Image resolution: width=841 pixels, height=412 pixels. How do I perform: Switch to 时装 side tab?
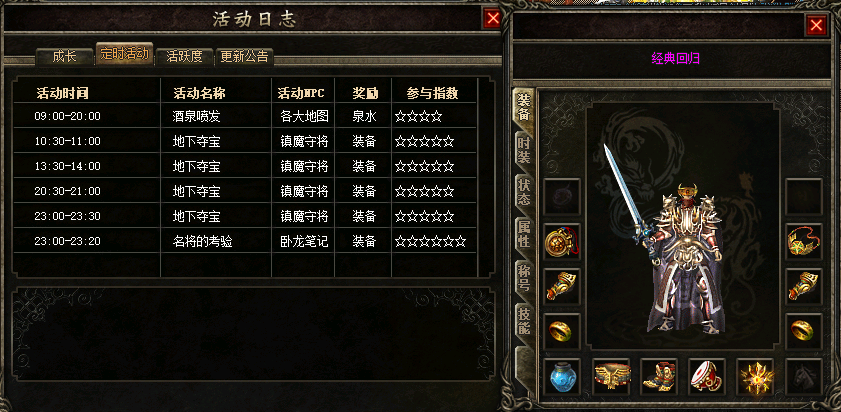coord(523,151)
